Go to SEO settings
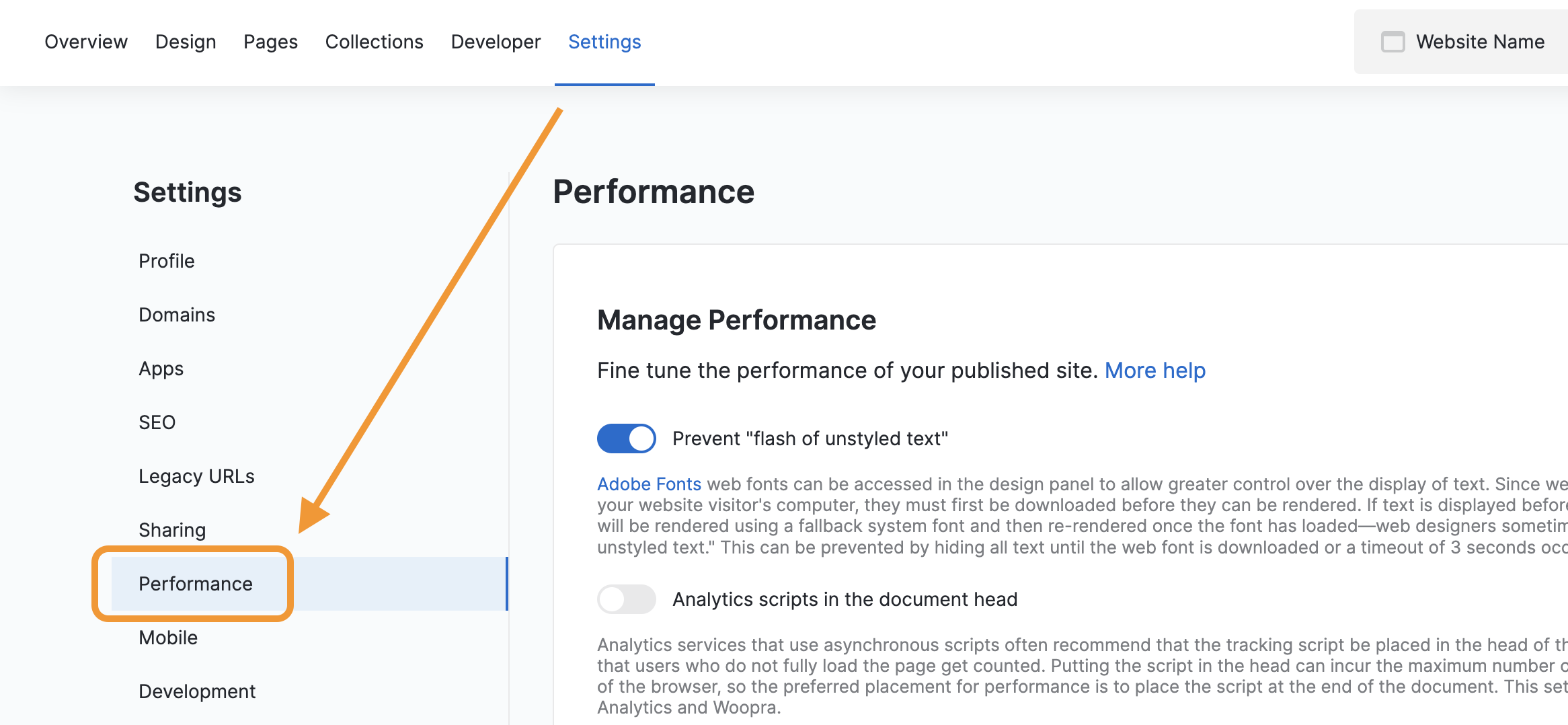Screen dimensions: 1568x725 coord(157,422)
